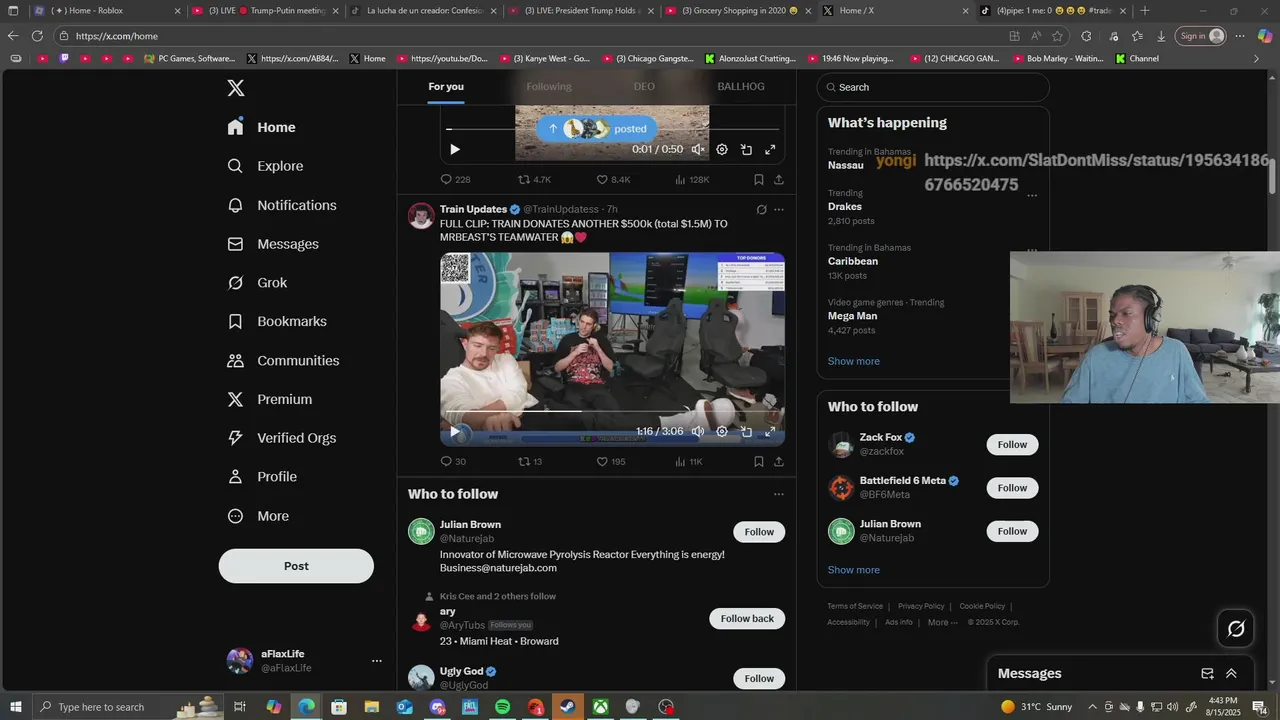Switch to the DEO timeline tab
This screenshot has width=1280, height=720.
644,87
